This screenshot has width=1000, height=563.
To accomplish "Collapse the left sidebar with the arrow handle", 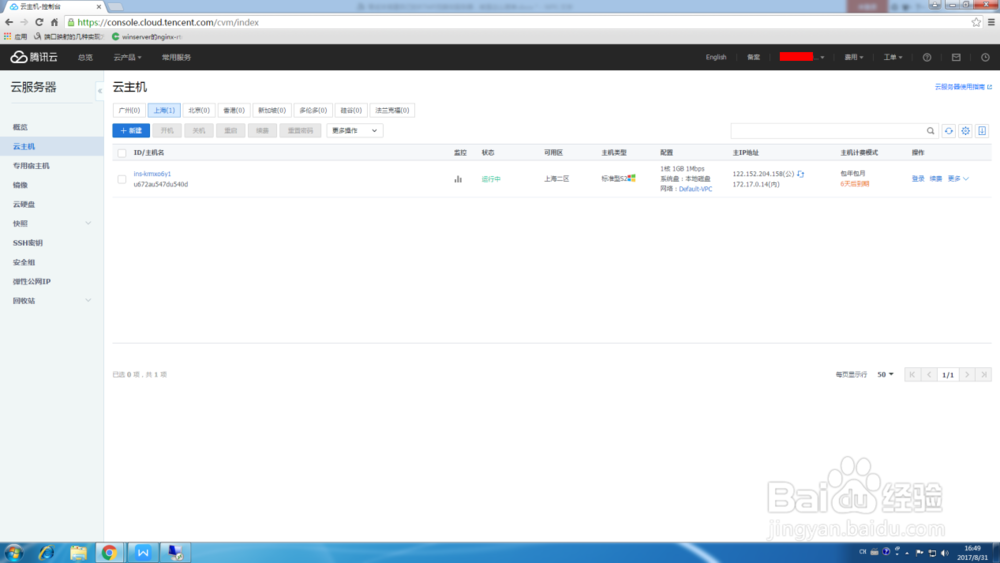I will coord(100,91).
